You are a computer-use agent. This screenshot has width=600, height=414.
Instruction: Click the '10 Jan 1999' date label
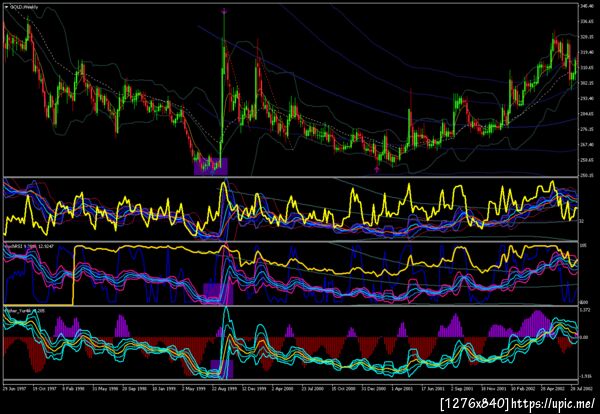tap(165, 388)
